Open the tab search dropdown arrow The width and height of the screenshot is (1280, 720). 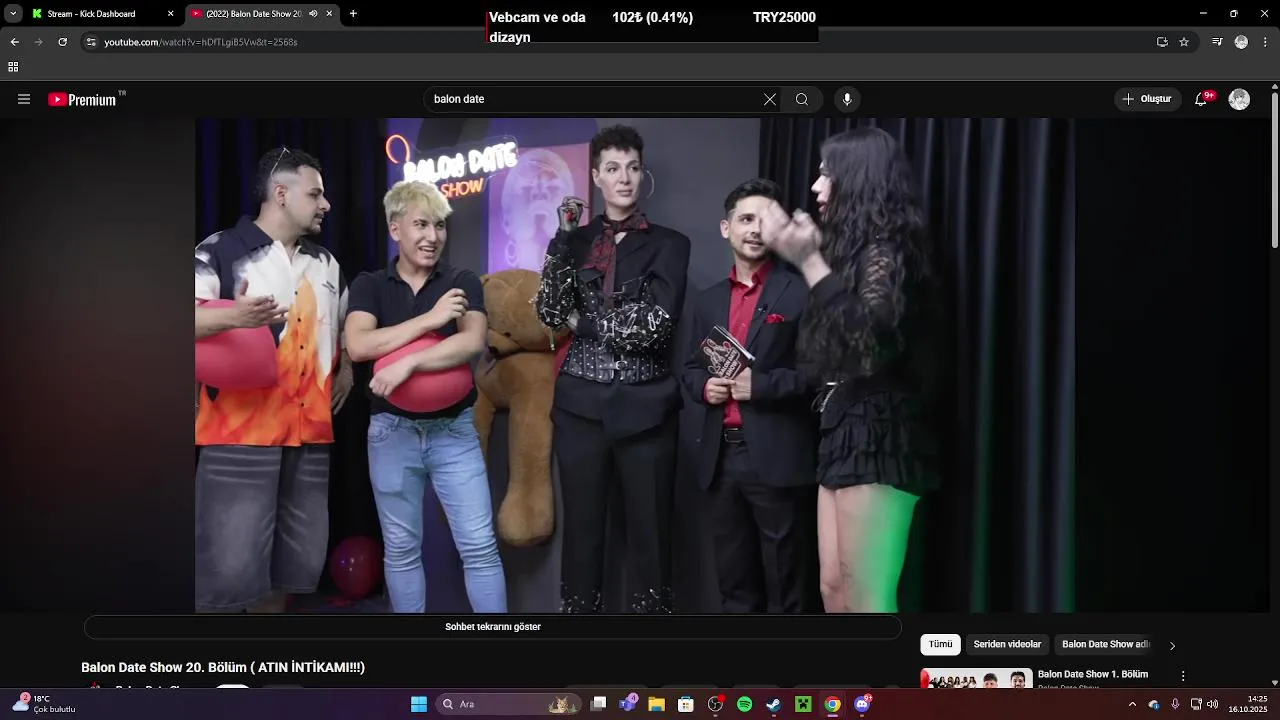pos(13,14)
